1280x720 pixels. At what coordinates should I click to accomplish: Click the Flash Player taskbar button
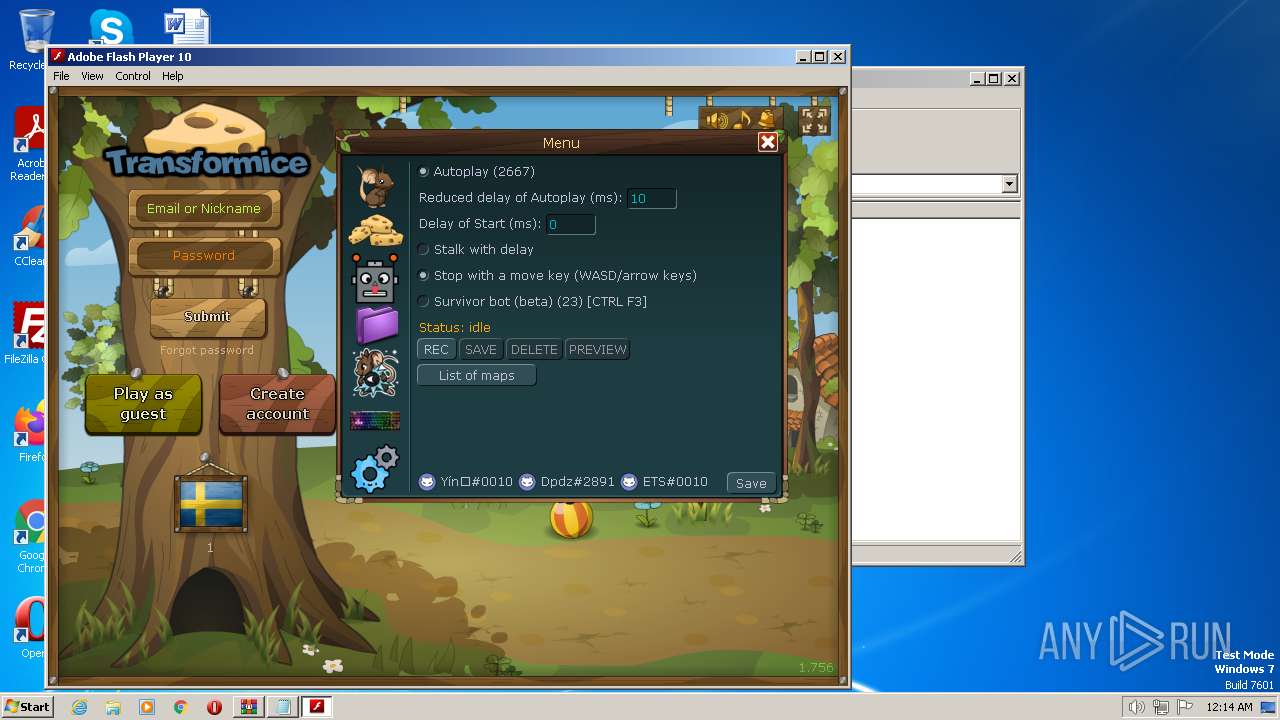point(317,707)
